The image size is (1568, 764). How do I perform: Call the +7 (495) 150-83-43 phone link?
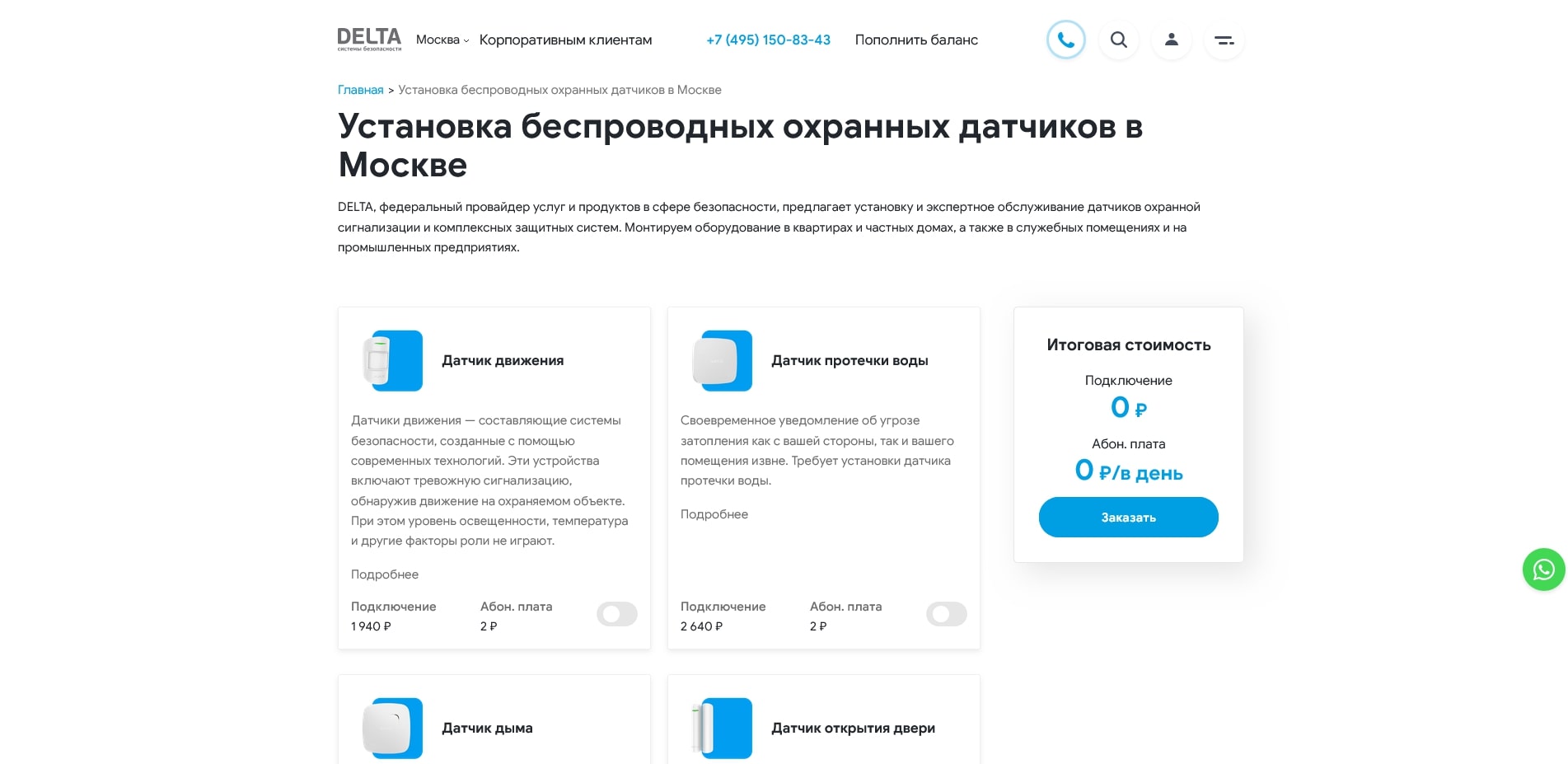[767, 40]
